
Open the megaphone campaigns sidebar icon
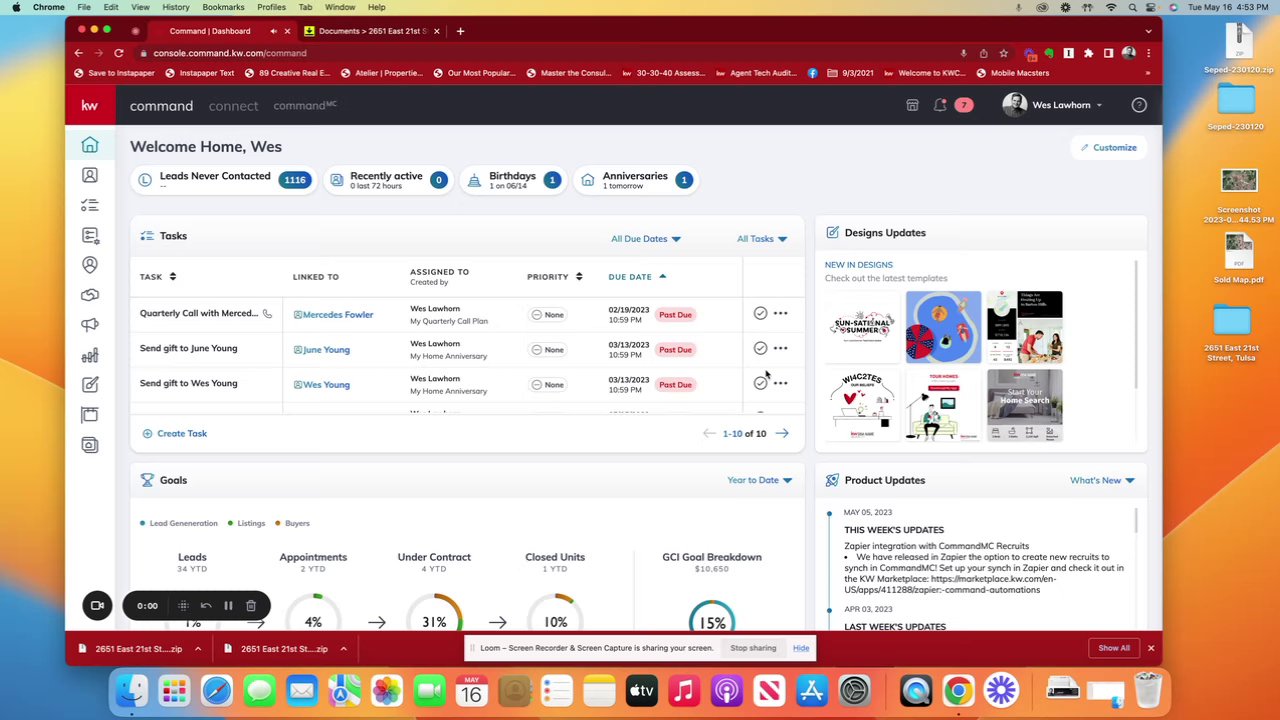pyautogui.click(x=90, y=325)
